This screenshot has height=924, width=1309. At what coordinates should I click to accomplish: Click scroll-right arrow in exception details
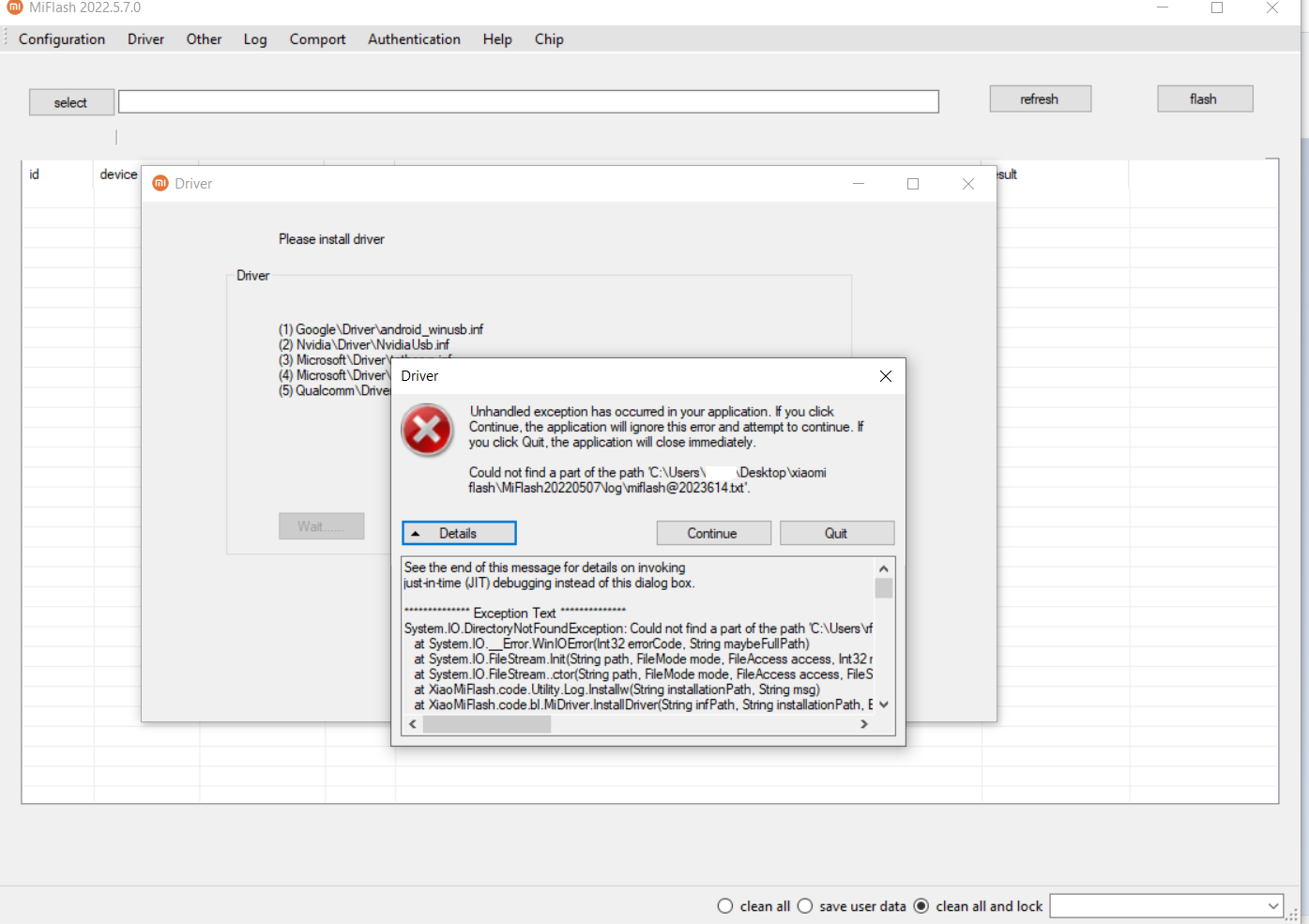[x=864, y=724]
